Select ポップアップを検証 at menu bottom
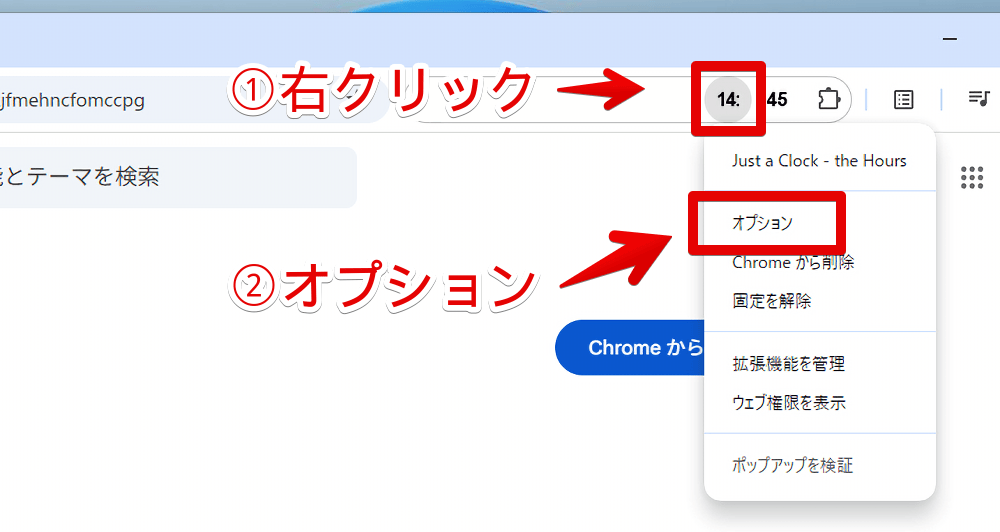This screenshot has height=532, width=1000. click(x=792, y=465)
